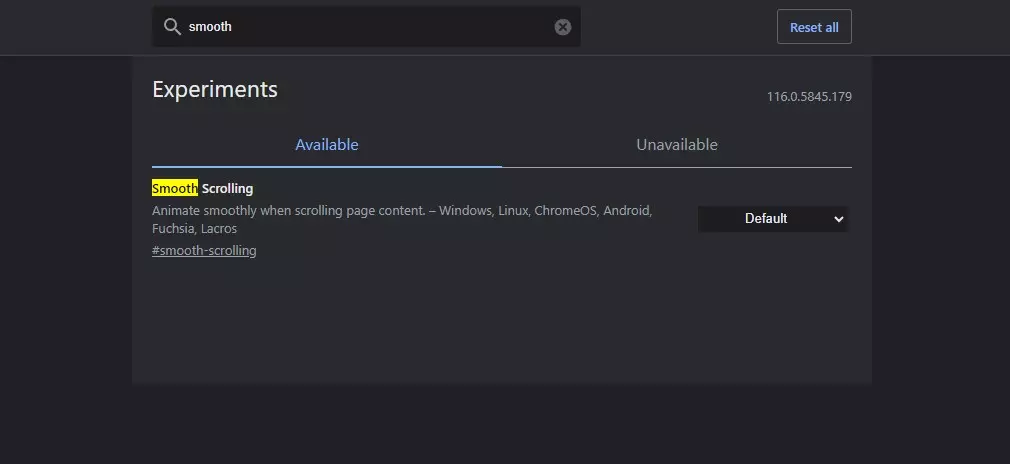
Task: Click the chevron arrow on the Default dropdown
Action: [x=839, y=219]
